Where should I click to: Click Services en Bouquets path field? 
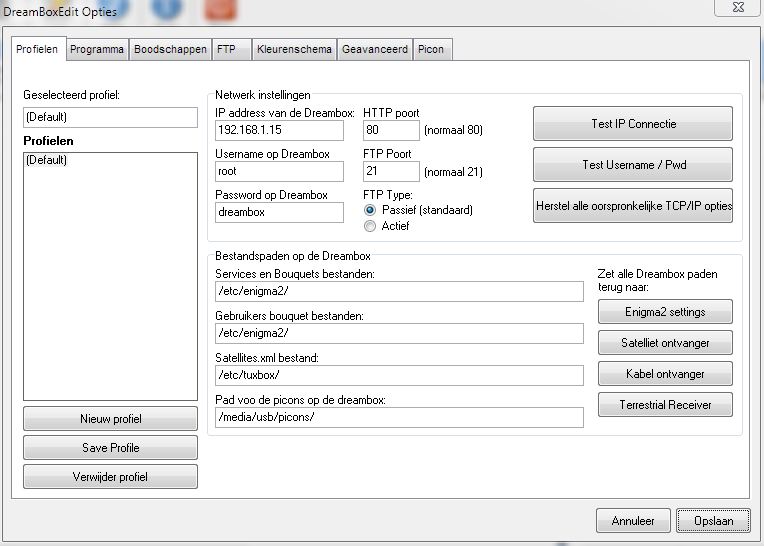pyautogui.click(x=399, y=291)
